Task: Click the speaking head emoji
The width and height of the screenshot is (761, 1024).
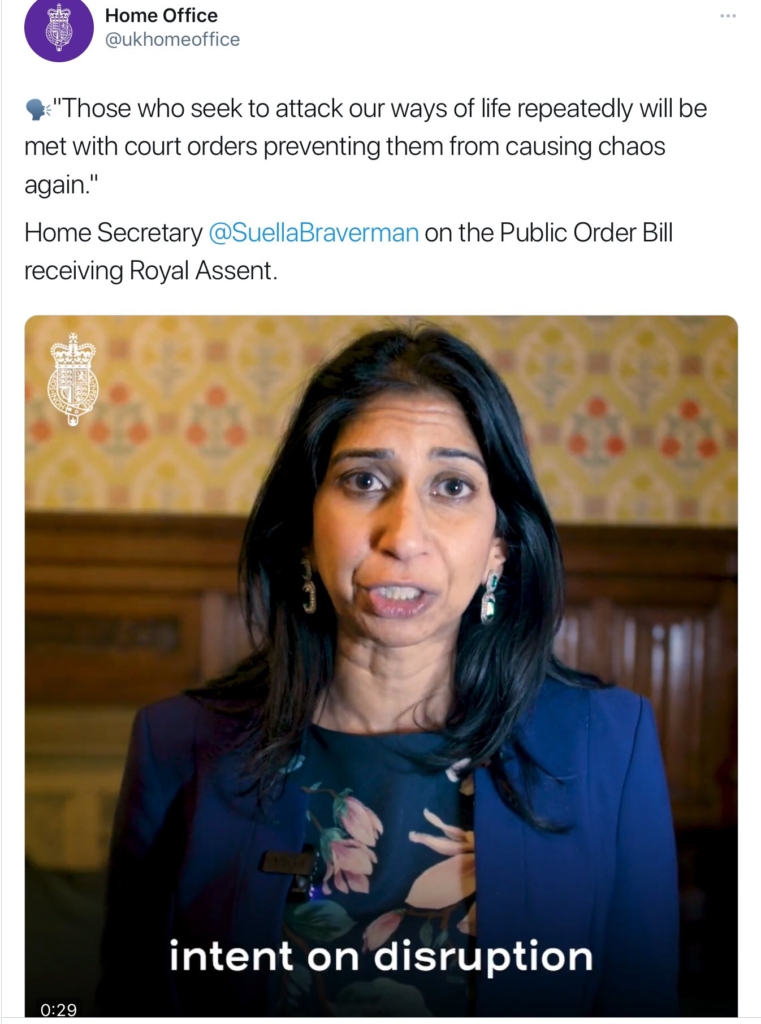Action: [38, 110]
